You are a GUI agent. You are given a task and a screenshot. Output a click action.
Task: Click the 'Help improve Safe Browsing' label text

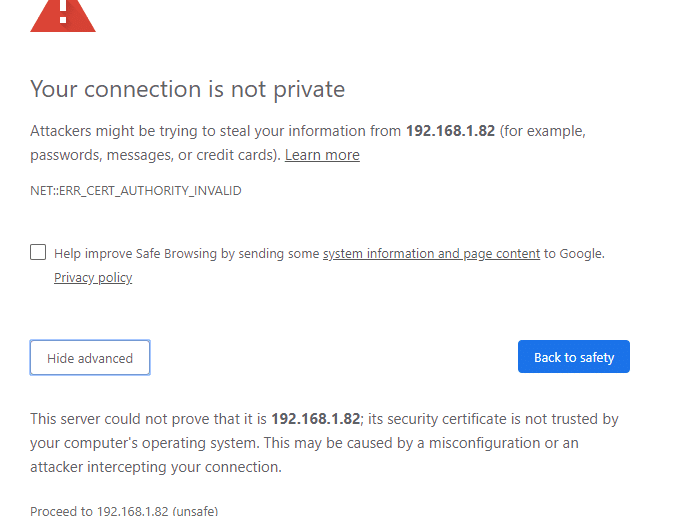187,253
